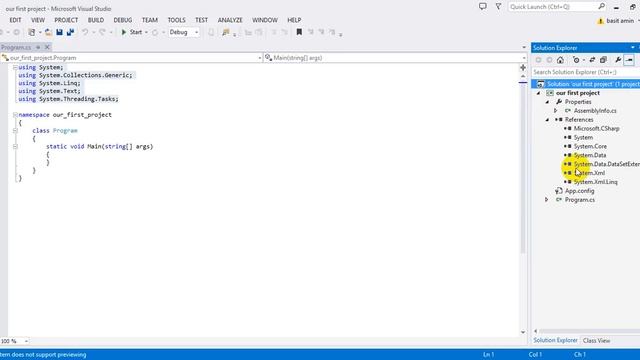Image resolution: width=640 pixels, height=360 pixels.
Task: Open the PROJECT menu
Action: pyautogui.click(x=66, y=20)
